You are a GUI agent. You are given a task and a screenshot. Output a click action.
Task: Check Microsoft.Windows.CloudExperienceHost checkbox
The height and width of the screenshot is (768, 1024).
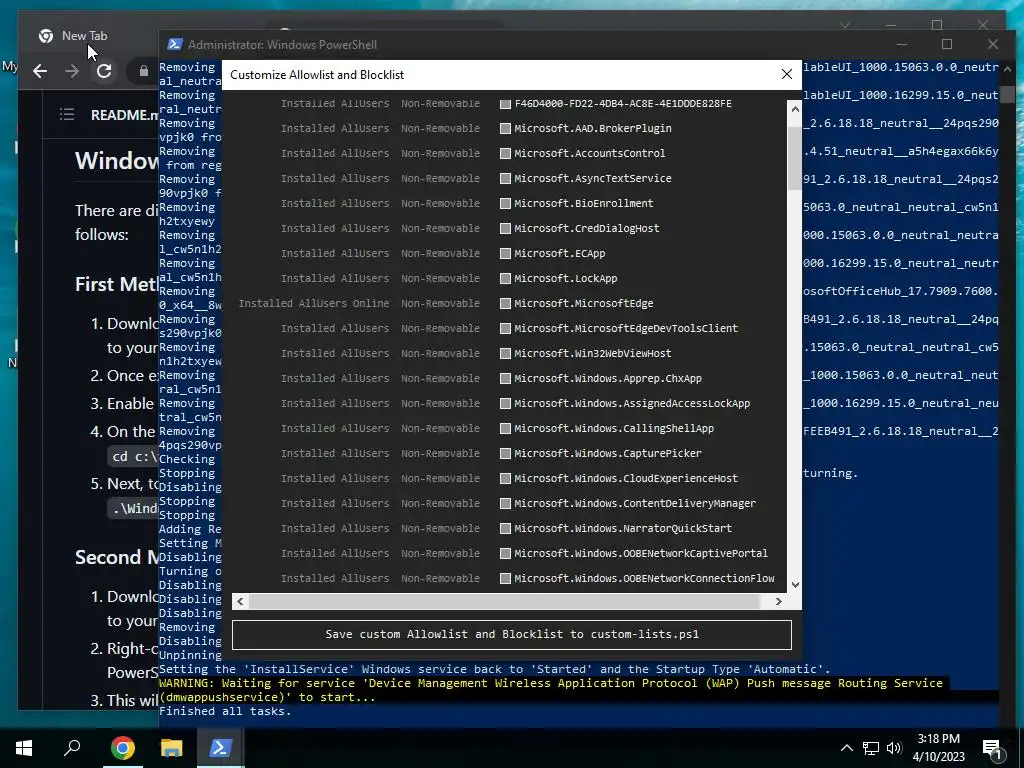(x=505, y=479)
